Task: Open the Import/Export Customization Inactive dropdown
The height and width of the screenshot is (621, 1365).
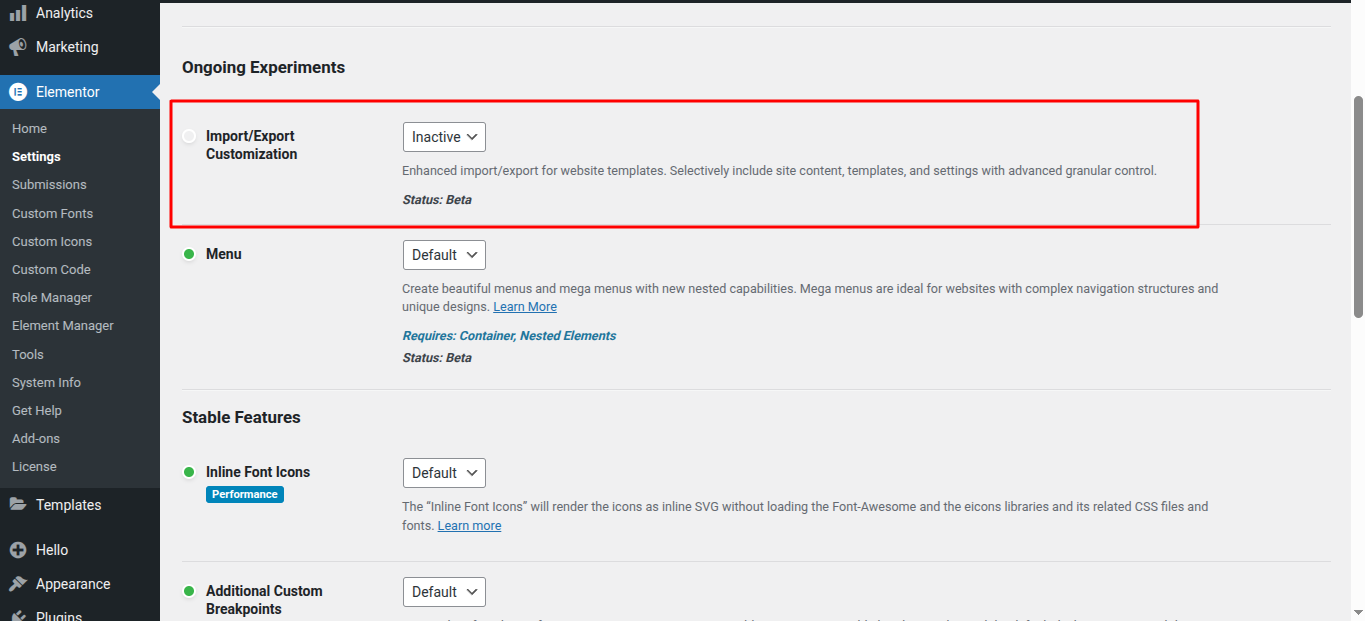Action: coord(444,137)
